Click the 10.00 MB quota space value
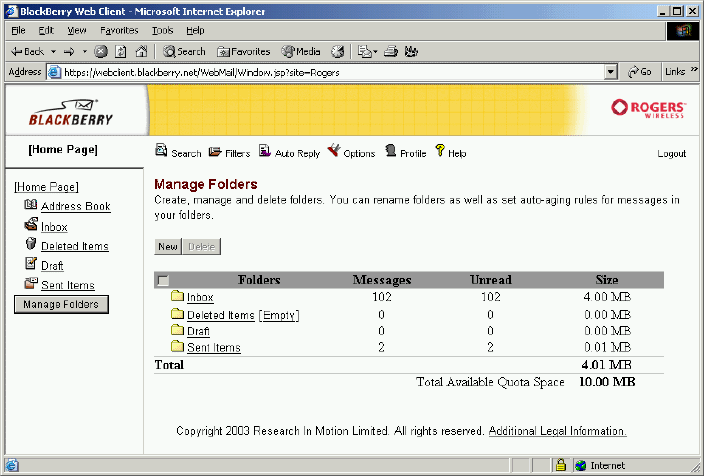This screenshot has width=704, height=476. (607, 382)
